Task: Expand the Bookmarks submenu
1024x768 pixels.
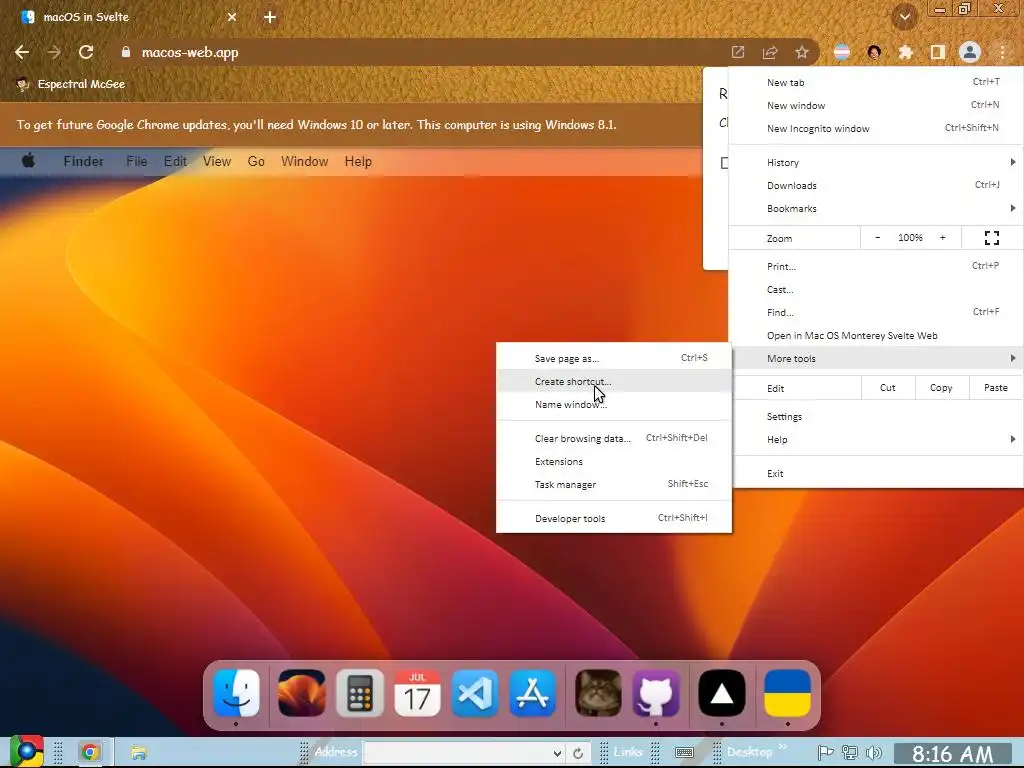Action: pos(876,208)
